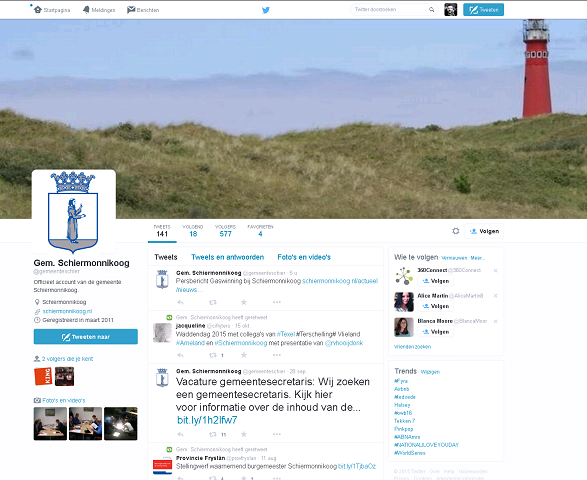Retweet the Persbericht Gaswinning tweet
Viewport: 587px width, 480px height.
coord(213,302)
